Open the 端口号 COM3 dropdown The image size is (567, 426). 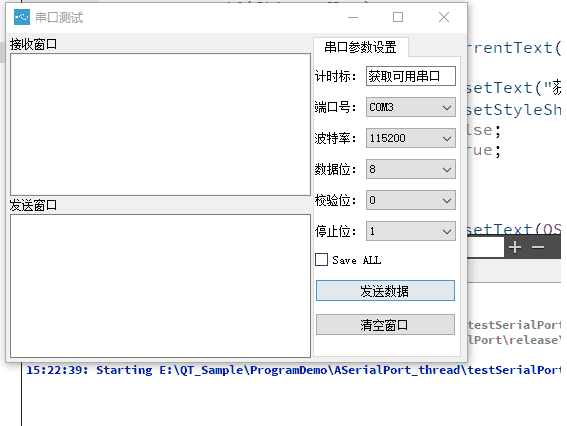[x=411, y=107]
